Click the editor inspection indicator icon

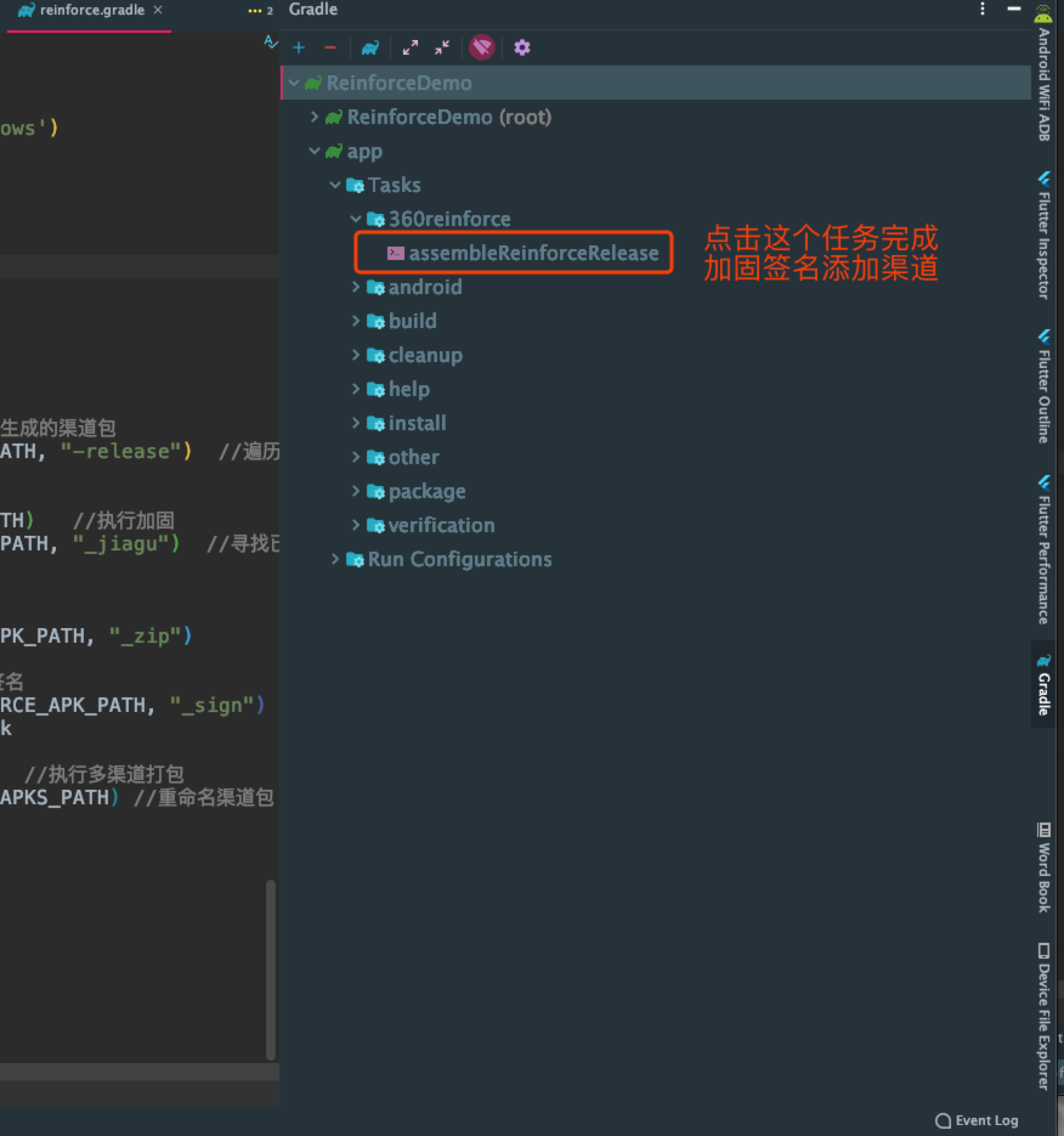coord(271,42)
